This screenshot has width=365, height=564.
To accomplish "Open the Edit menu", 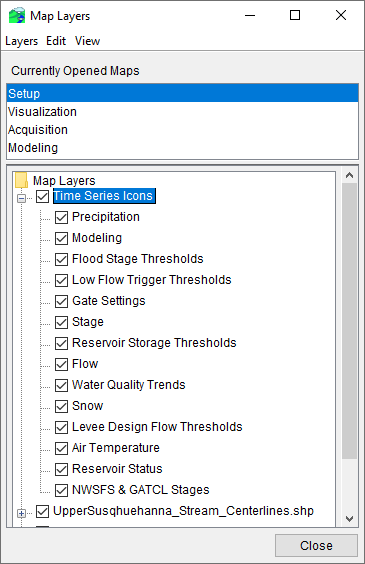I will pos(56,41).
